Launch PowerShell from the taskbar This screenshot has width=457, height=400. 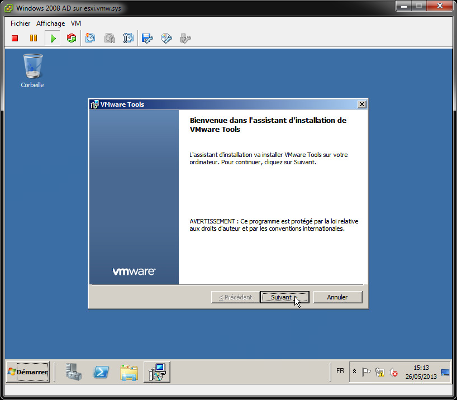[x=101, y=372]
